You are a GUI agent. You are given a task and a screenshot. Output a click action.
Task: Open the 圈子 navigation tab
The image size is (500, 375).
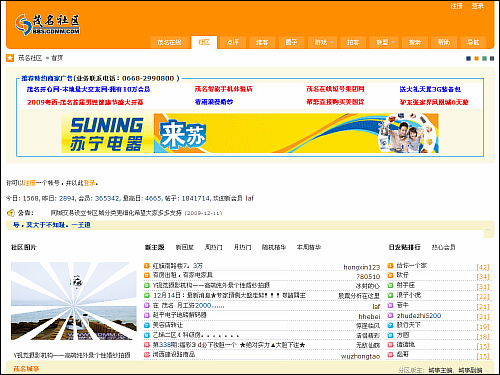pyautogui.click(x=291, y=42)
